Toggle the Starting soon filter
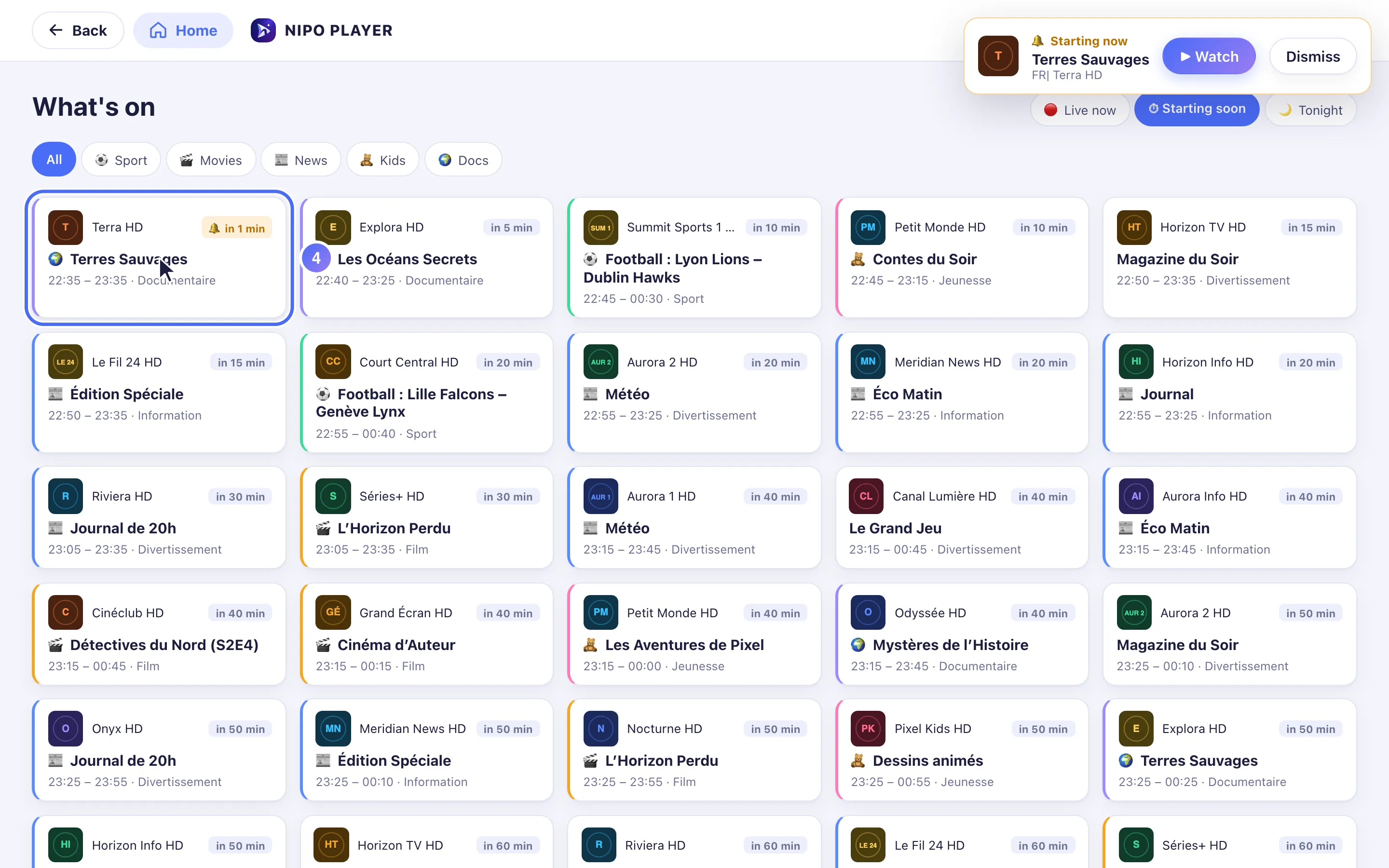Screen dimensions: 1389x868 click(1197, 108)
